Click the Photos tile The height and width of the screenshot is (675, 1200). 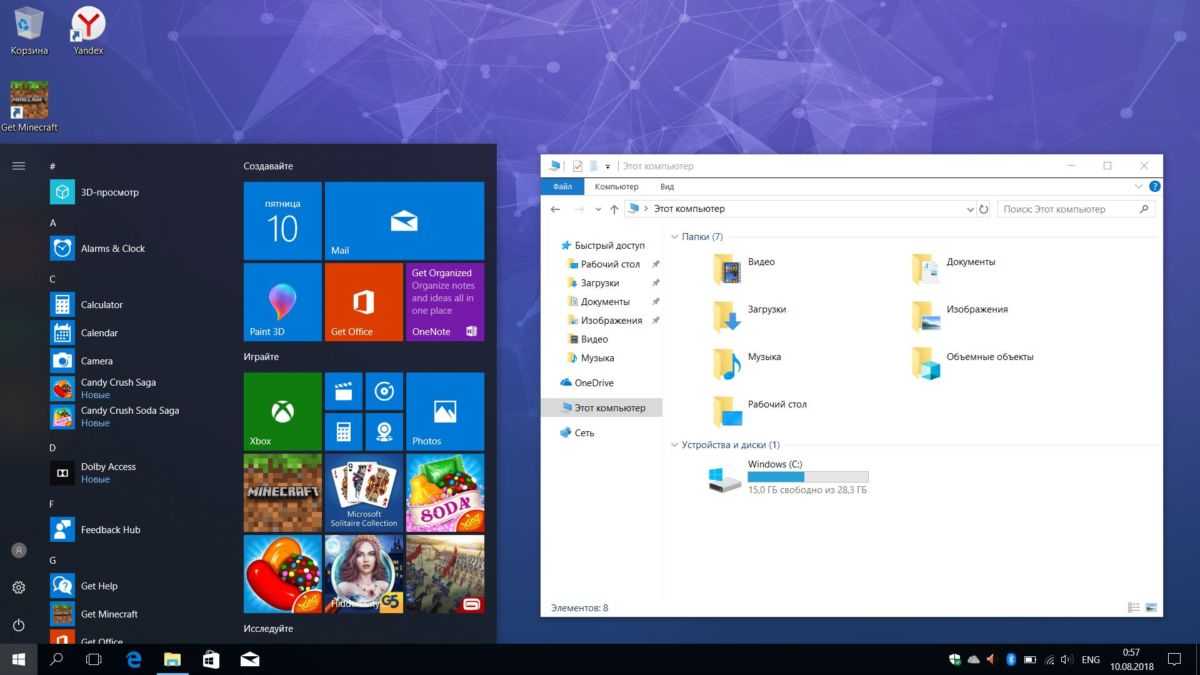point(445,411)
